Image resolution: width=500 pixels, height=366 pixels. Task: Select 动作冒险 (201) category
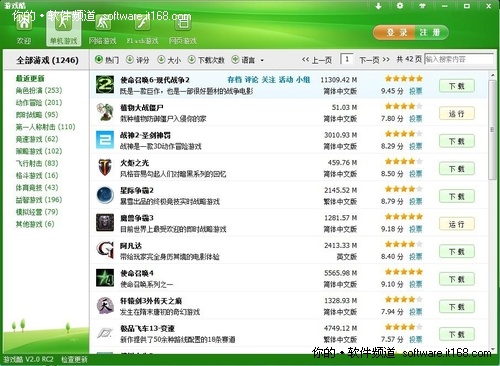39,102
